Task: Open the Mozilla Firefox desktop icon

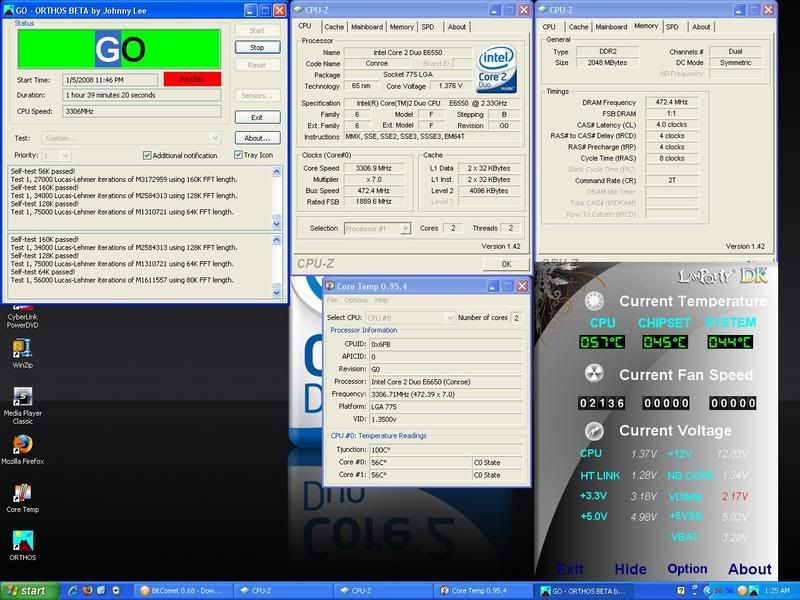Action: (22, 449)
